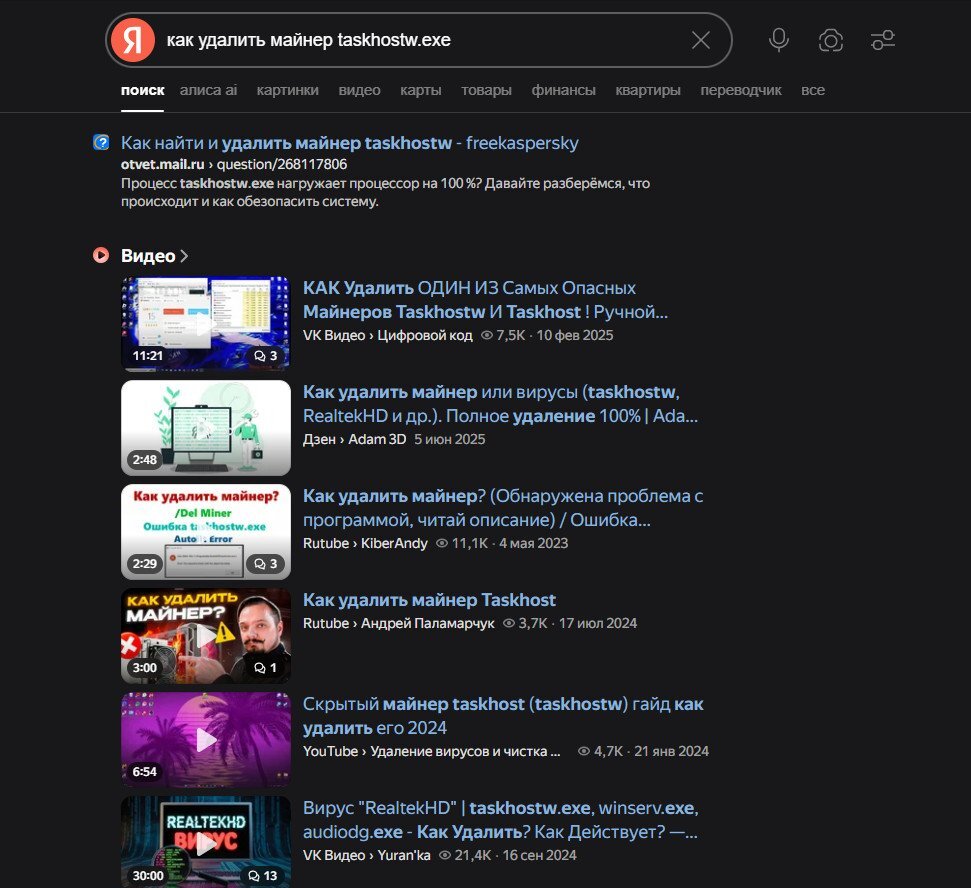This screenshot has height=888, width=971.
Task: Open search settings sliders icon
Action: 882,40
